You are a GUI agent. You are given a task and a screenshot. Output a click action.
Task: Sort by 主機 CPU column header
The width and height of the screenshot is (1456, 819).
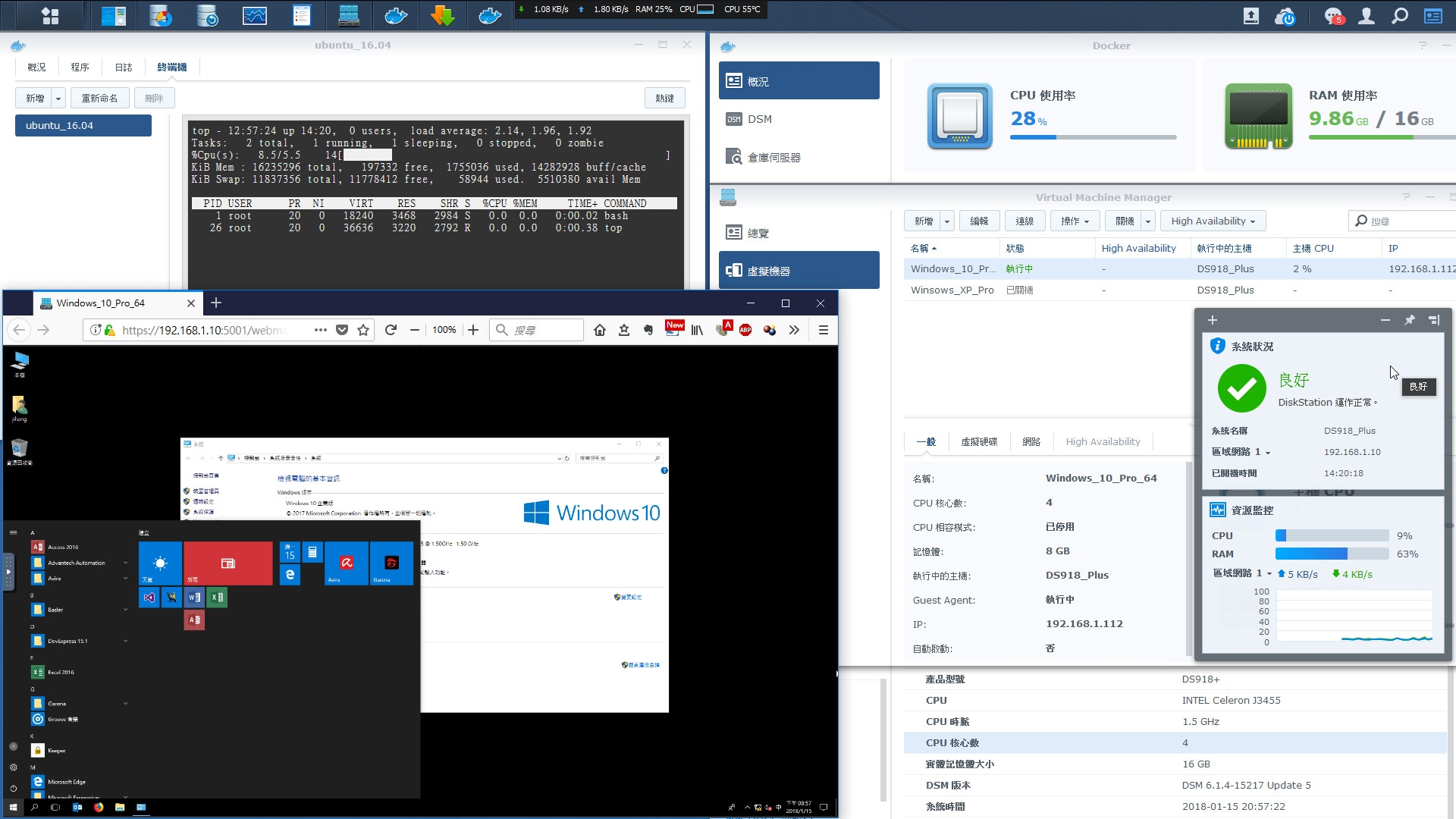tap(1334, 248)
